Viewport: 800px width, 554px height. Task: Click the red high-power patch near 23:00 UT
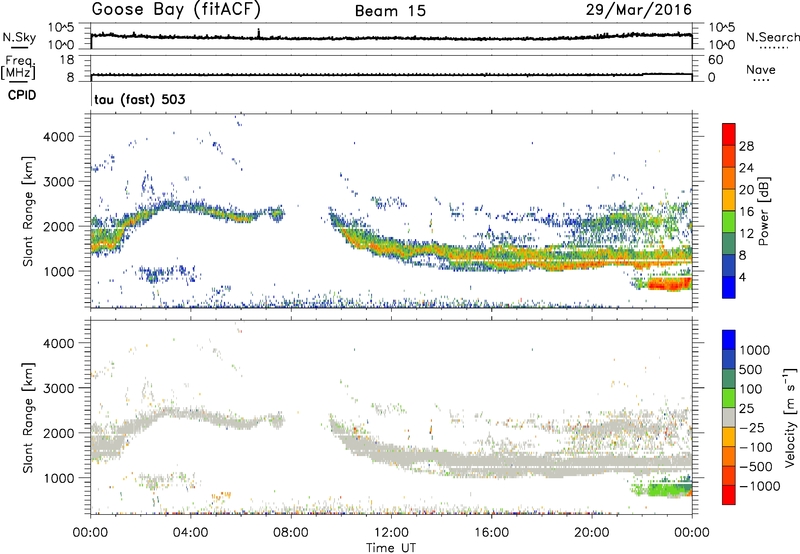[x=669, y=284]
